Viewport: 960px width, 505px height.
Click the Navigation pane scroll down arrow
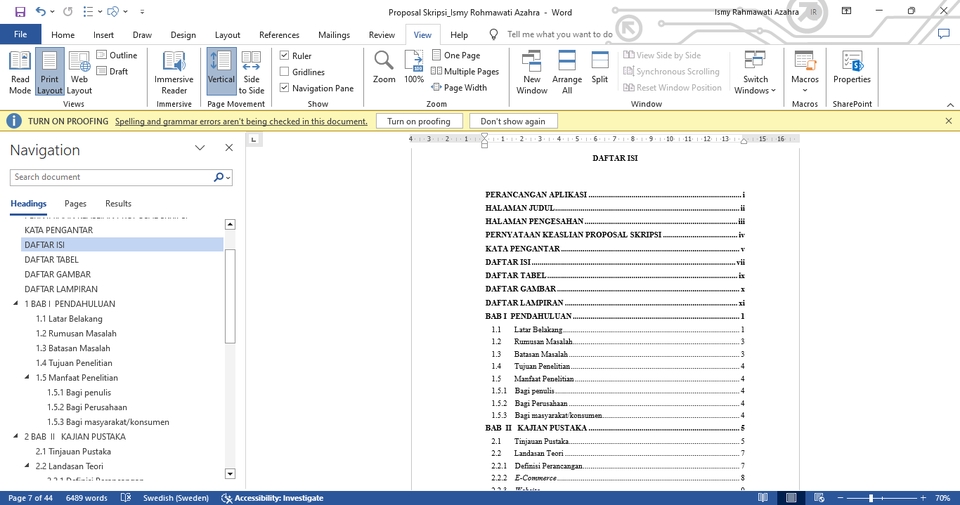pos(230,473)
